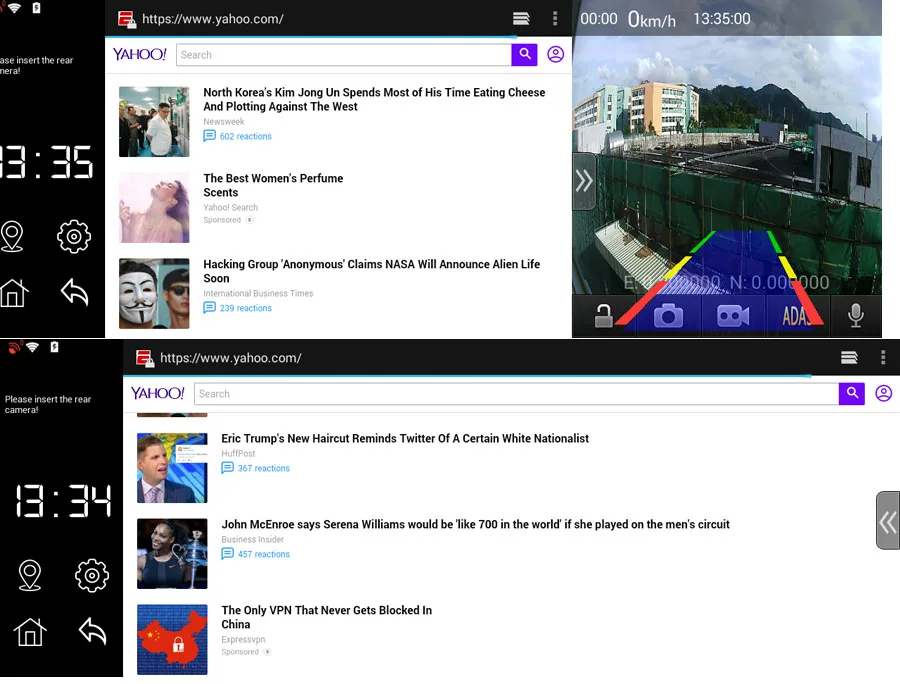Toggle the dashcam microphone
This screenshot has width=900, height=684.
pos(856,316)
